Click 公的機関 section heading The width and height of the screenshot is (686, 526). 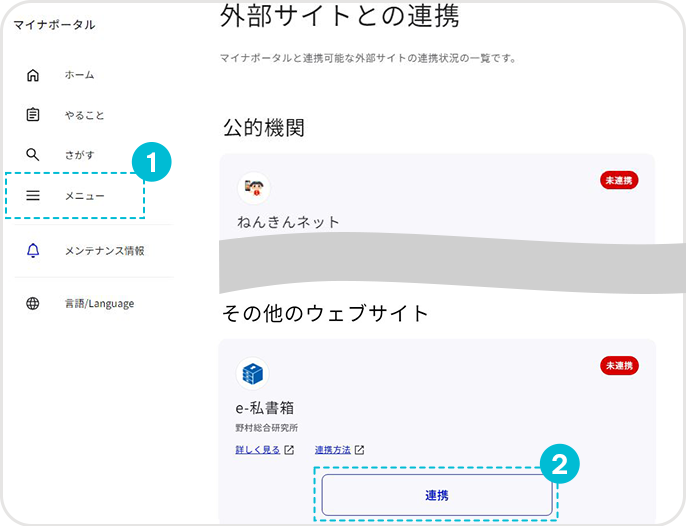pos(264,128)
